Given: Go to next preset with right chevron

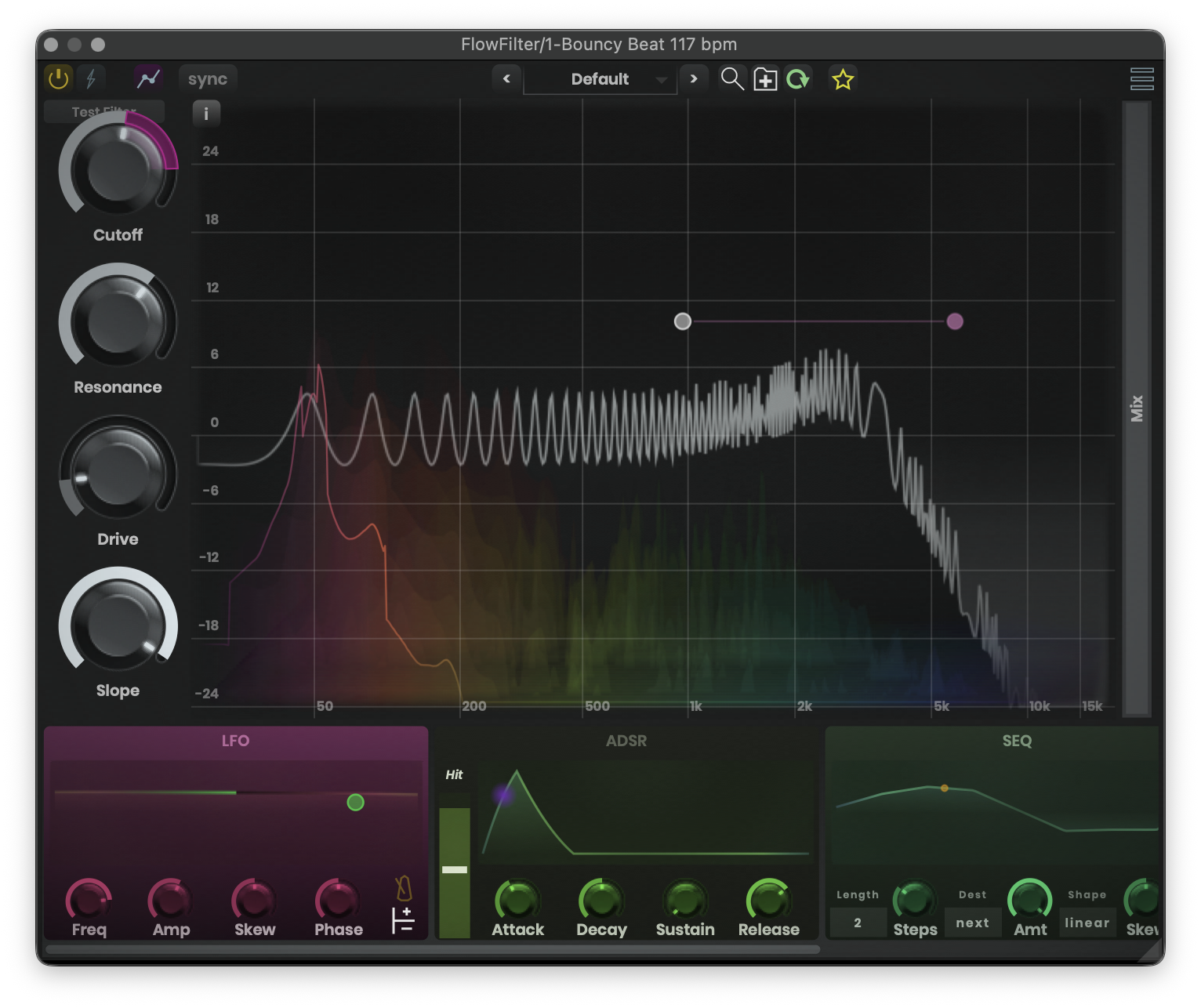Looking at the screenshot, I should click(x=694, y=78).
